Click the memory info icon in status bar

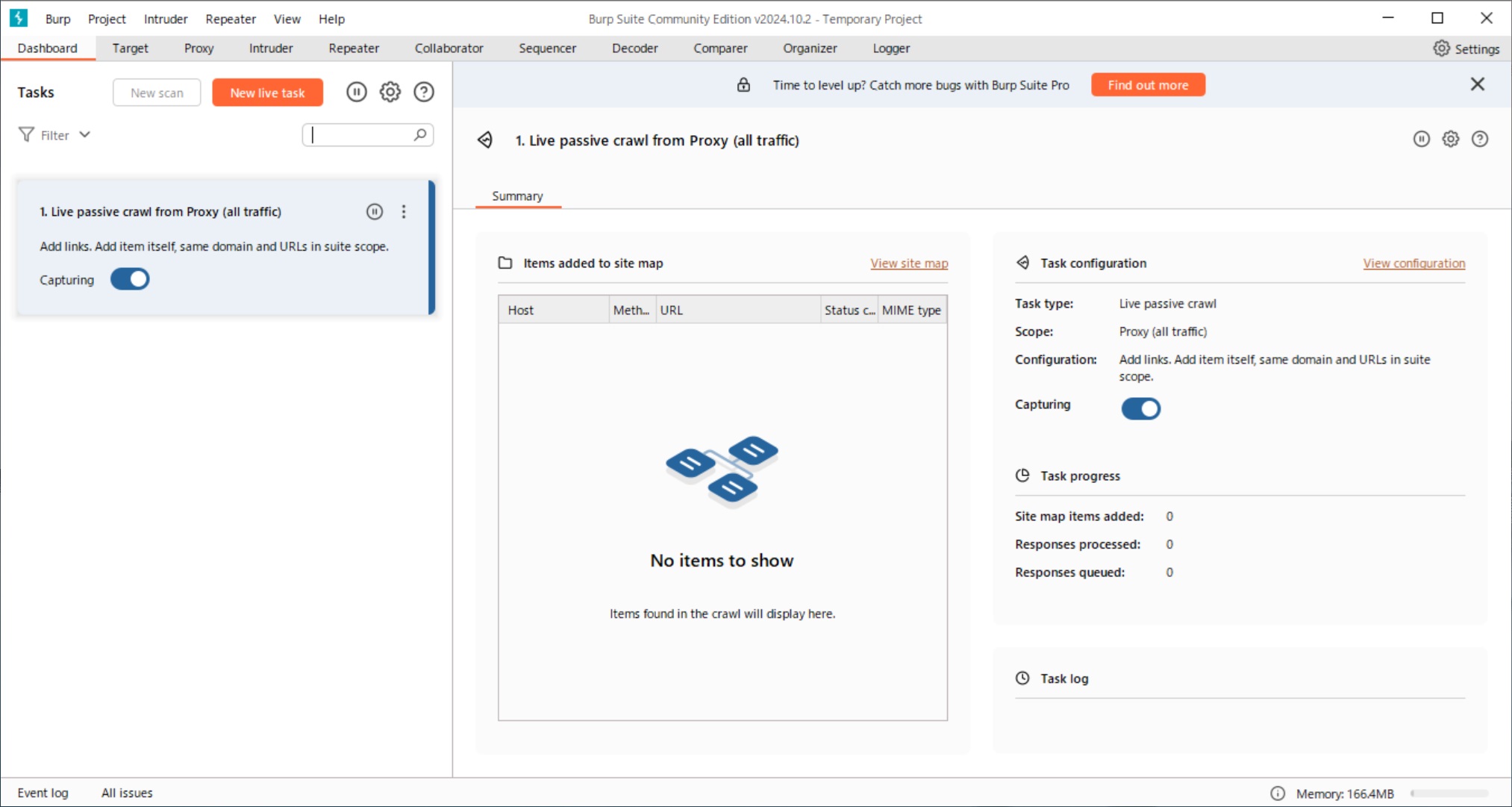coord(1277,793)
